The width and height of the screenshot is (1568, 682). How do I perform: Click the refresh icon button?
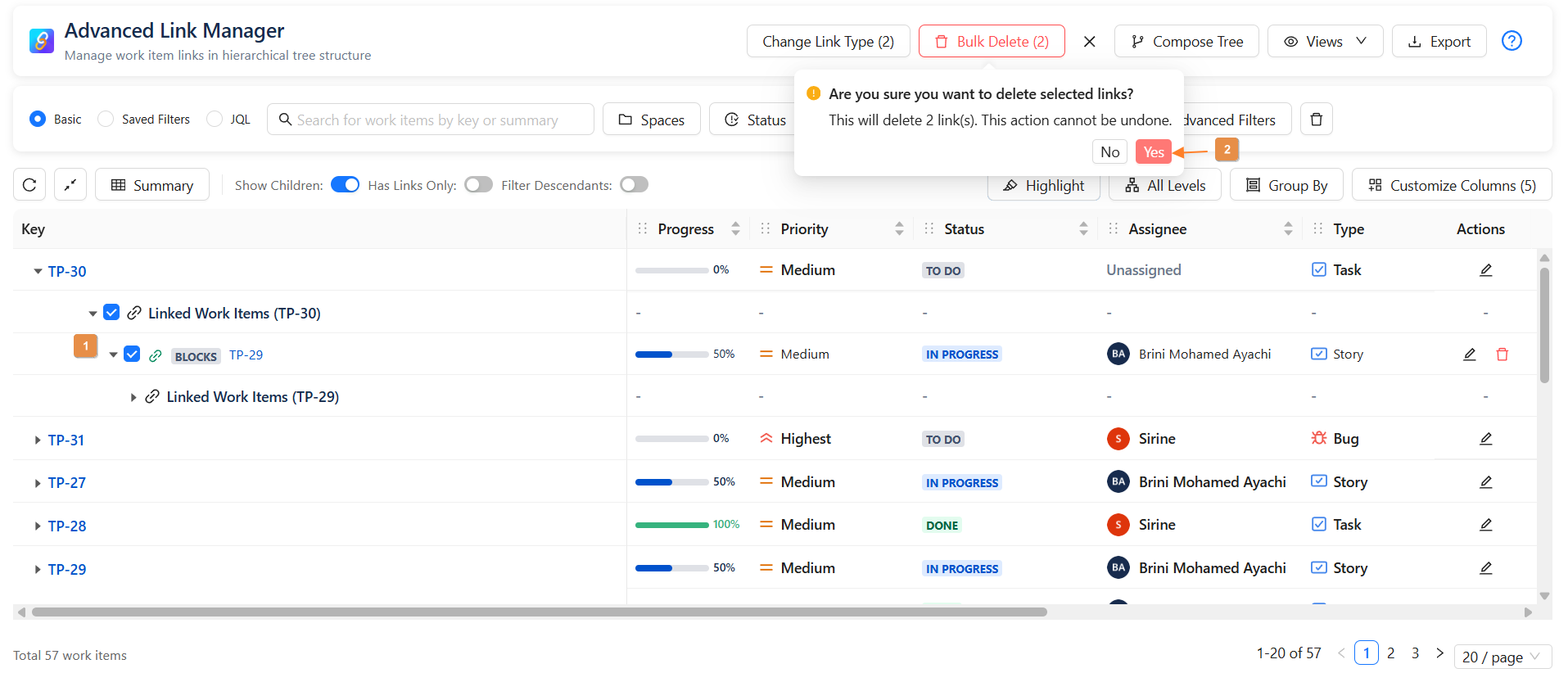point(29,185)
